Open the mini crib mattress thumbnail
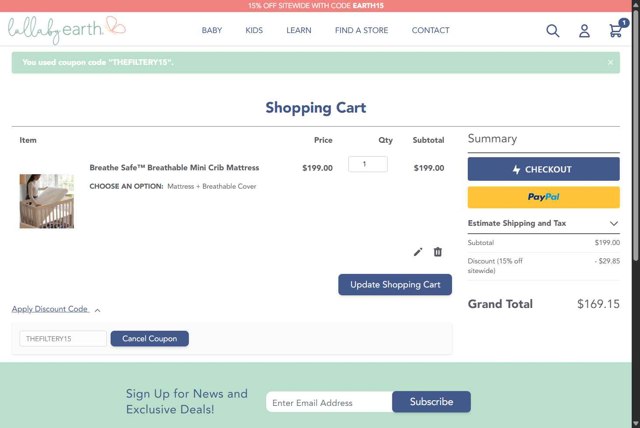Image resolution: width=640 pixels, height=428 pixels. click(x=47, y=201)
